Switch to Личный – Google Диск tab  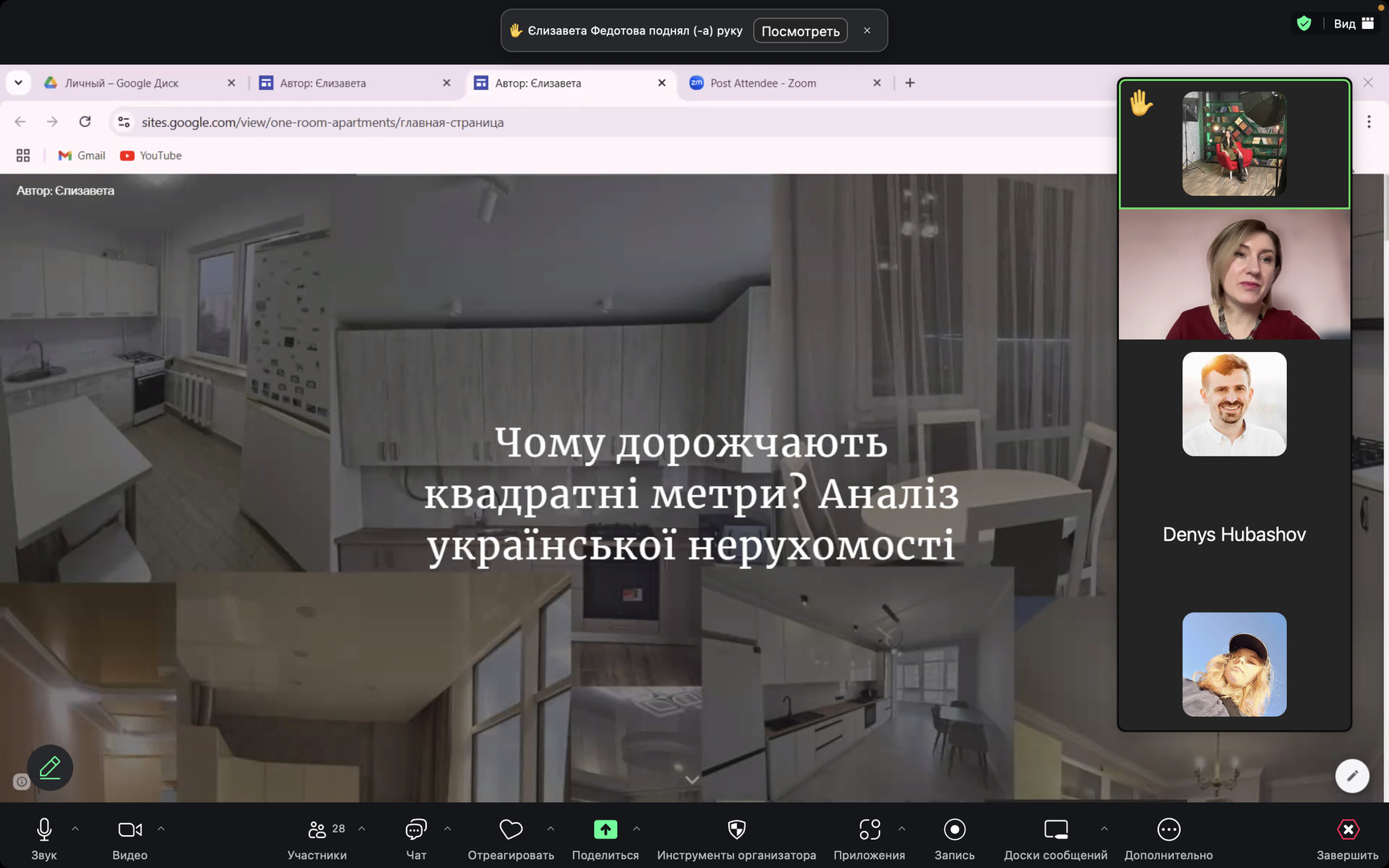122,83
